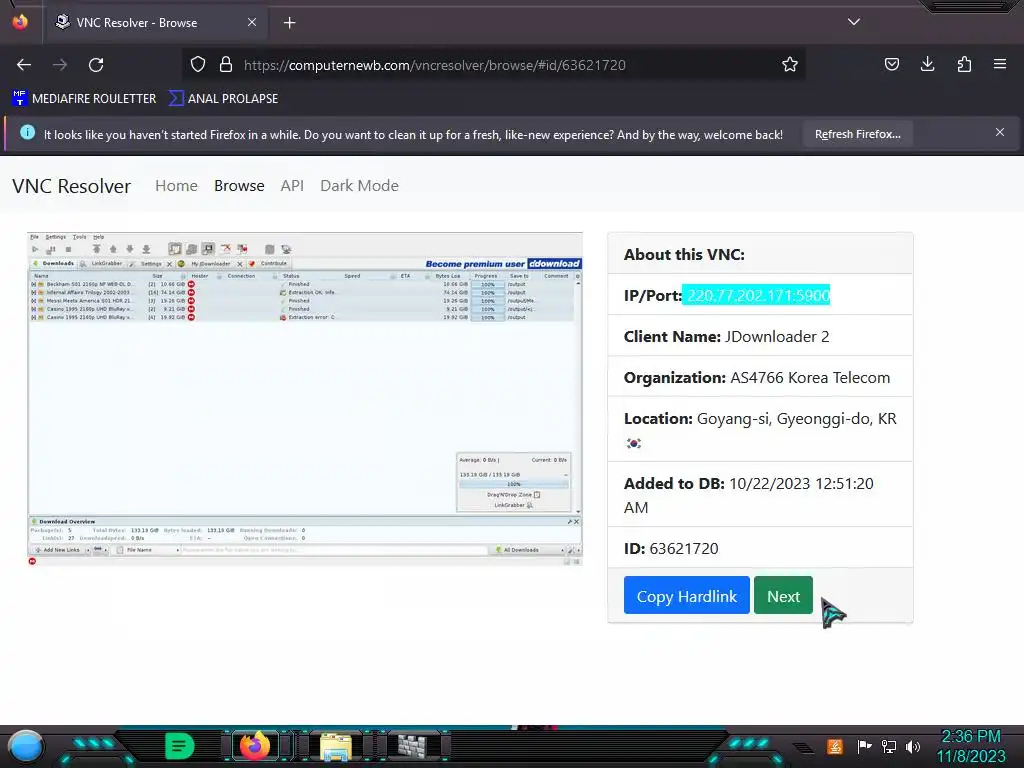
Task: Click the notification info icon
Action: tap(27, 133)
